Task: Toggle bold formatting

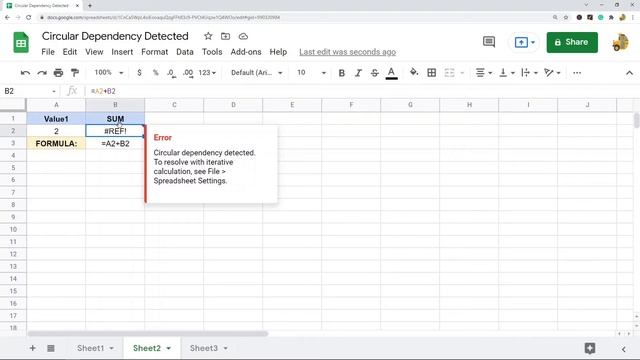Action: (x=342, y=73)
